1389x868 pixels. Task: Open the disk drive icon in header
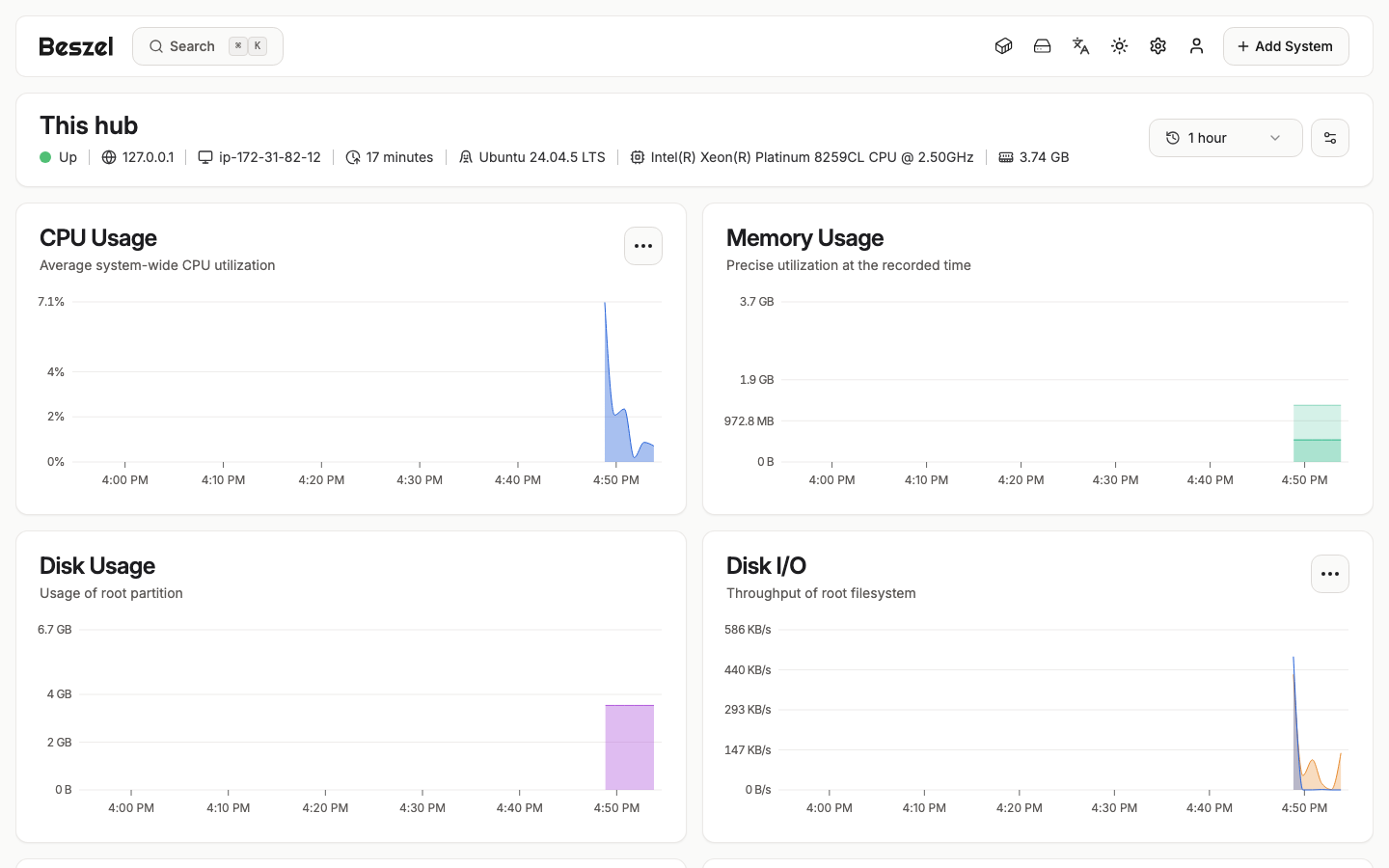1042,46
